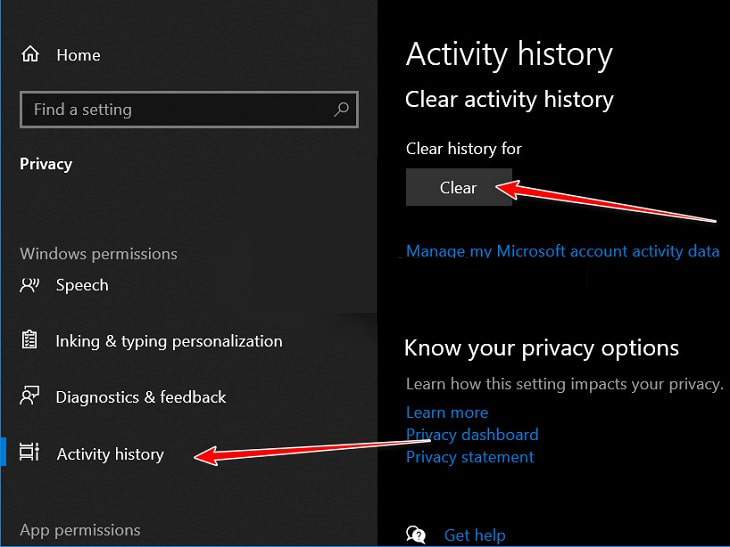Go to Home settings page
This screenshot has height=547, width=730.
77,55
